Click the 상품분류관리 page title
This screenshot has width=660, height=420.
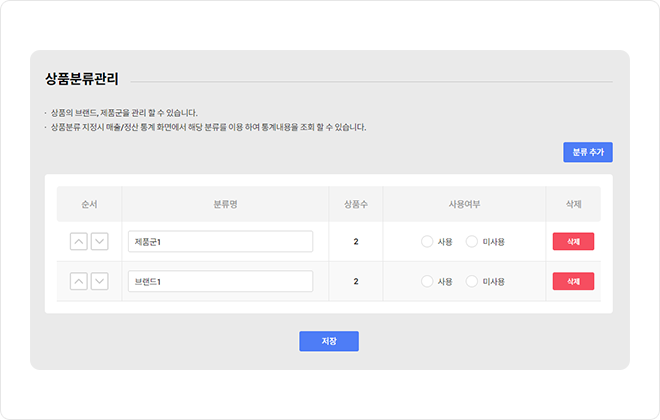tap(82, 79)
